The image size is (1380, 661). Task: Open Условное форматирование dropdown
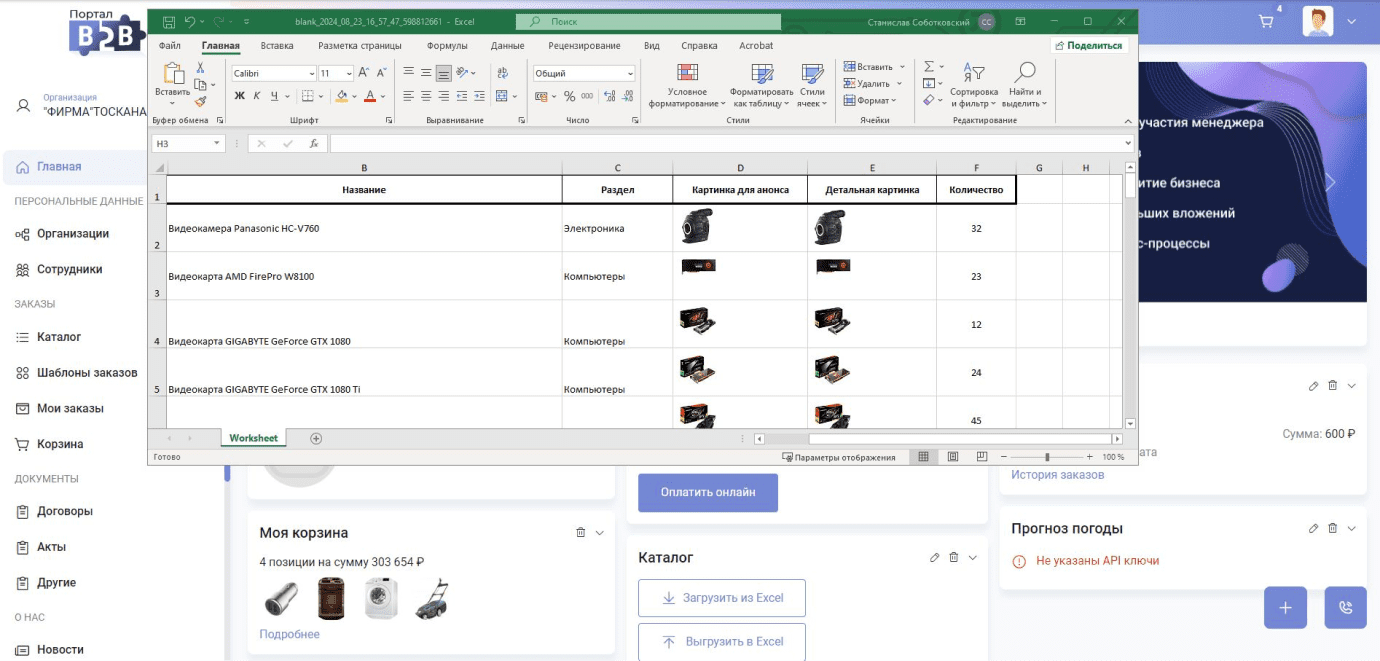point(686,85)
